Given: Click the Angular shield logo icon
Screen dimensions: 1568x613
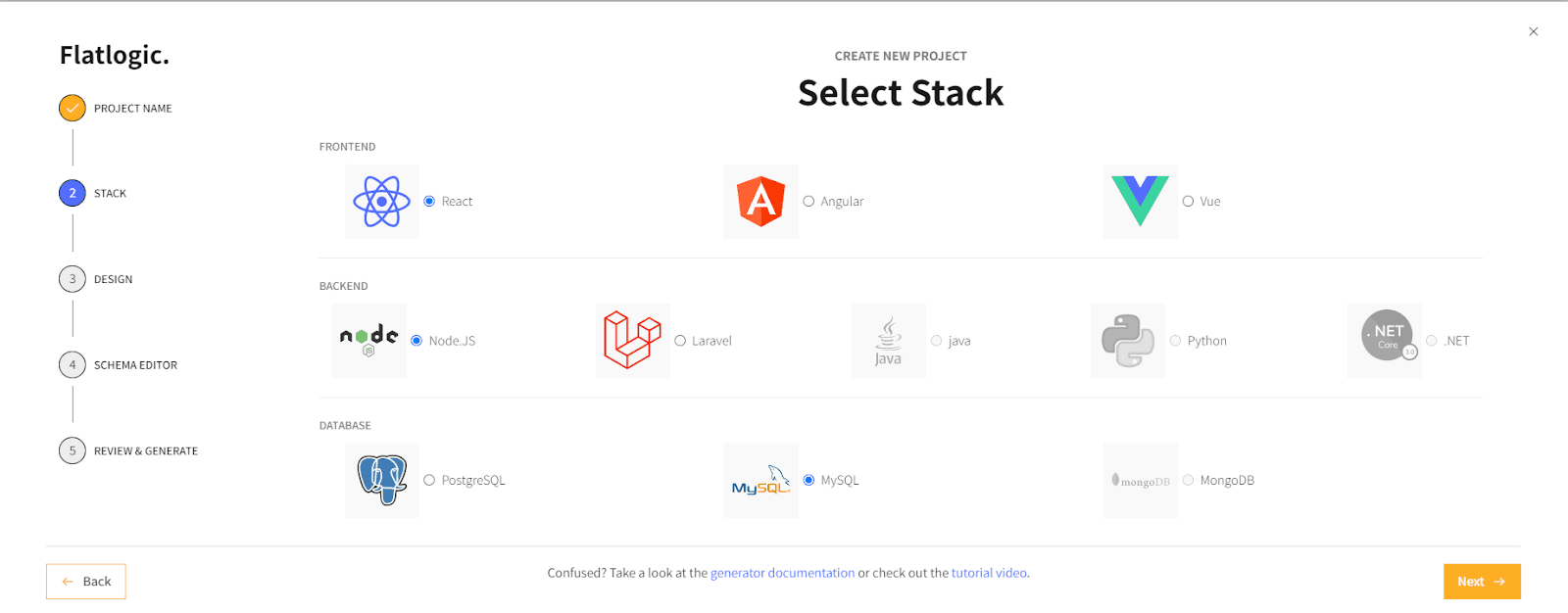Looking at the screenshot, I should click(760, 202).
